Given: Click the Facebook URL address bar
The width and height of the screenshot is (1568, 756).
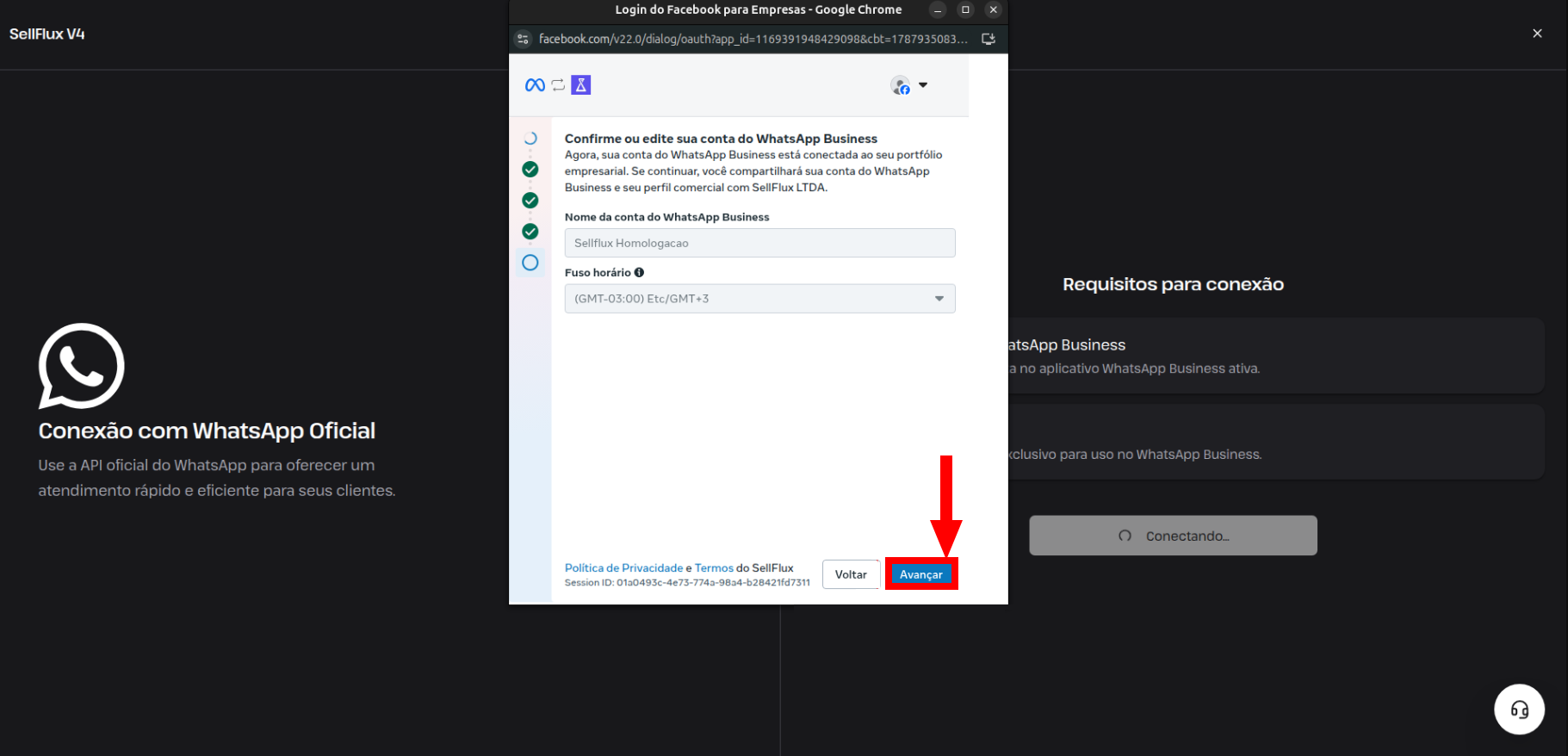Looking at the screenshot, I should pos(753,39).
